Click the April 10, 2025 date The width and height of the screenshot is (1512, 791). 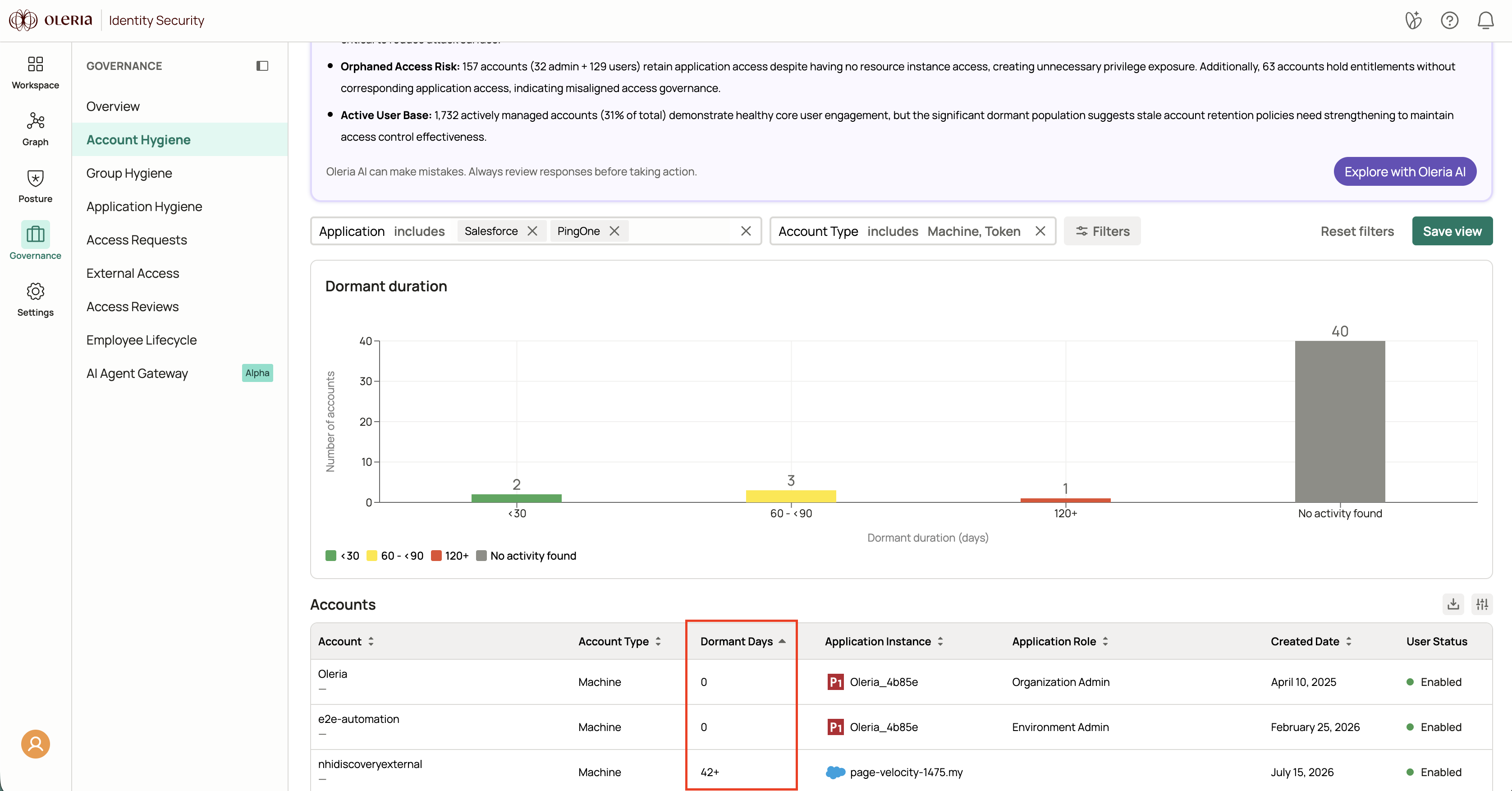coord(1303,682)
